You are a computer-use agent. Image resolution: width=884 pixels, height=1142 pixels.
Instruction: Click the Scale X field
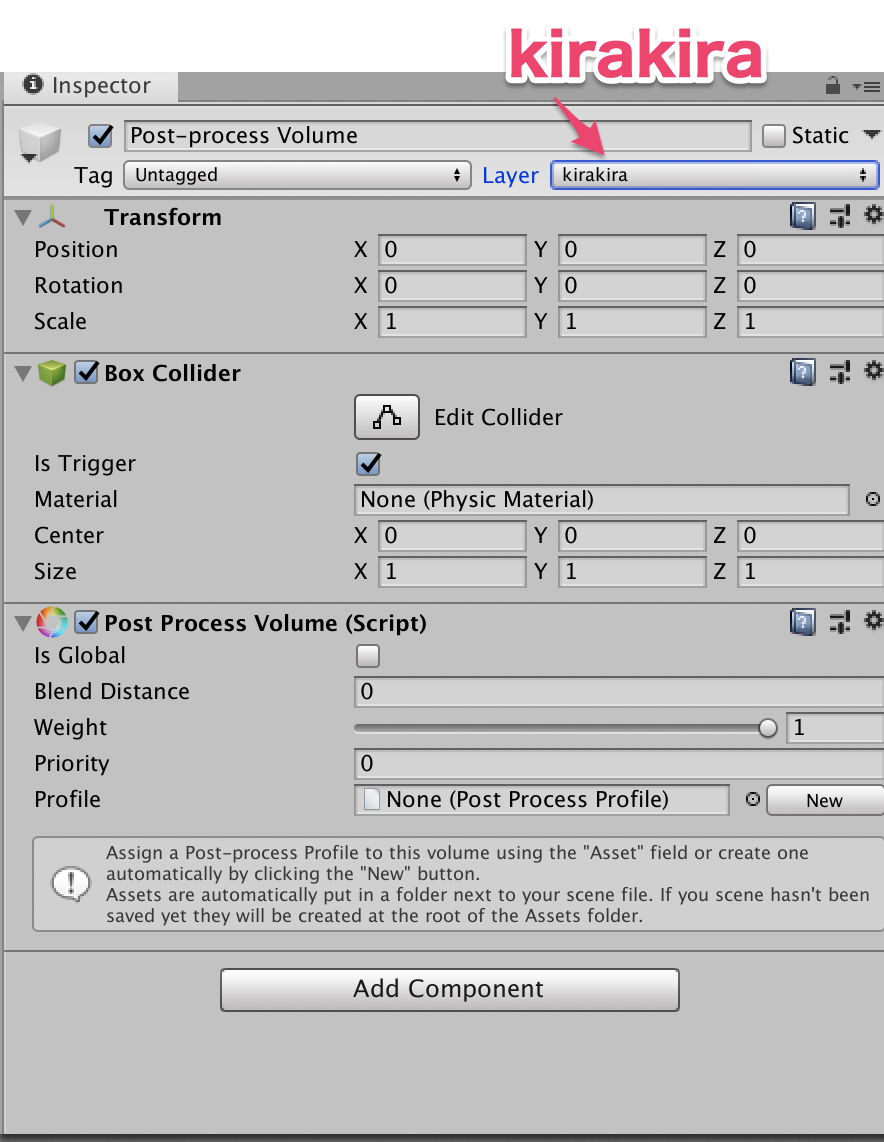coord(452,321)
